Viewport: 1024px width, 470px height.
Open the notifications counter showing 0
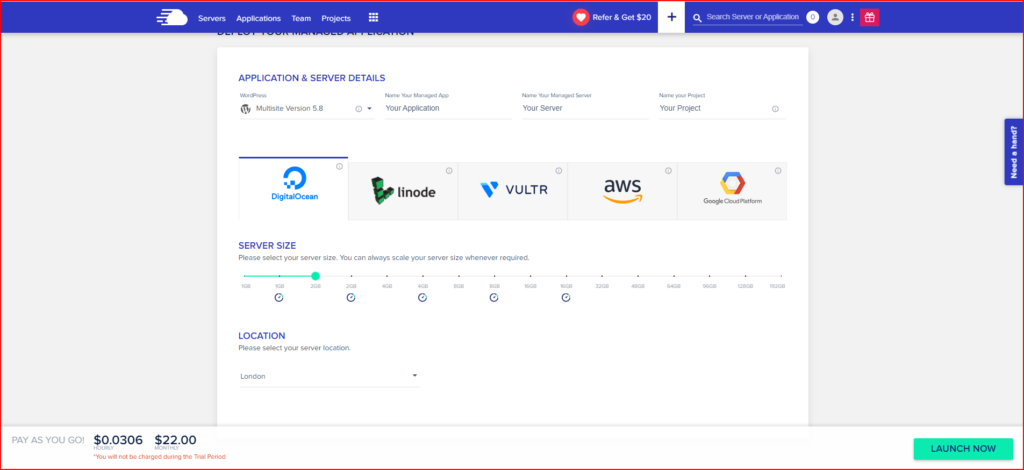click(x=812, y=18)
